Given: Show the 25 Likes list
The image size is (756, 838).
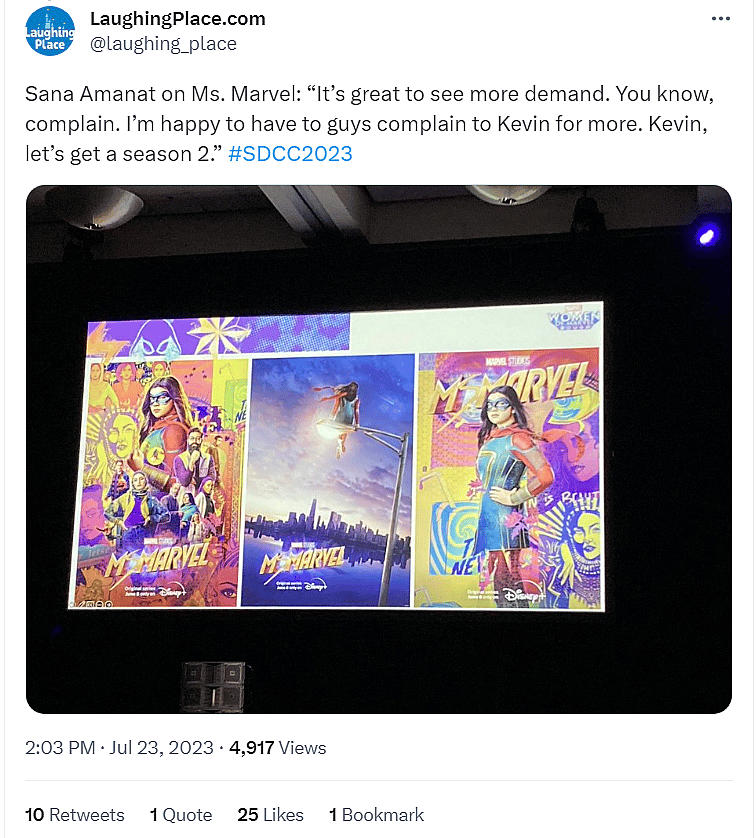Looking at the screenshot, I should [270, 814].
